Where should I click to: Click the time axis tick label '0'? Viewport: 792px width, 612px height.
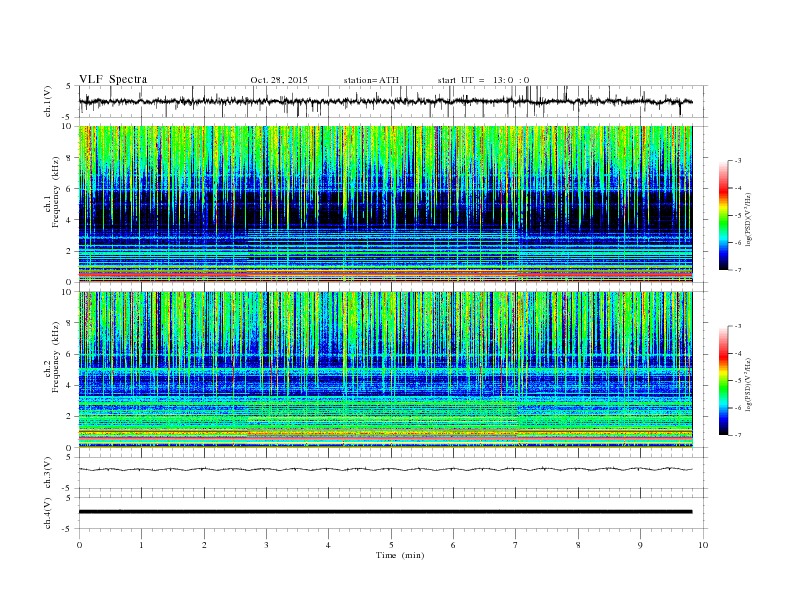(x=79, y=545)
